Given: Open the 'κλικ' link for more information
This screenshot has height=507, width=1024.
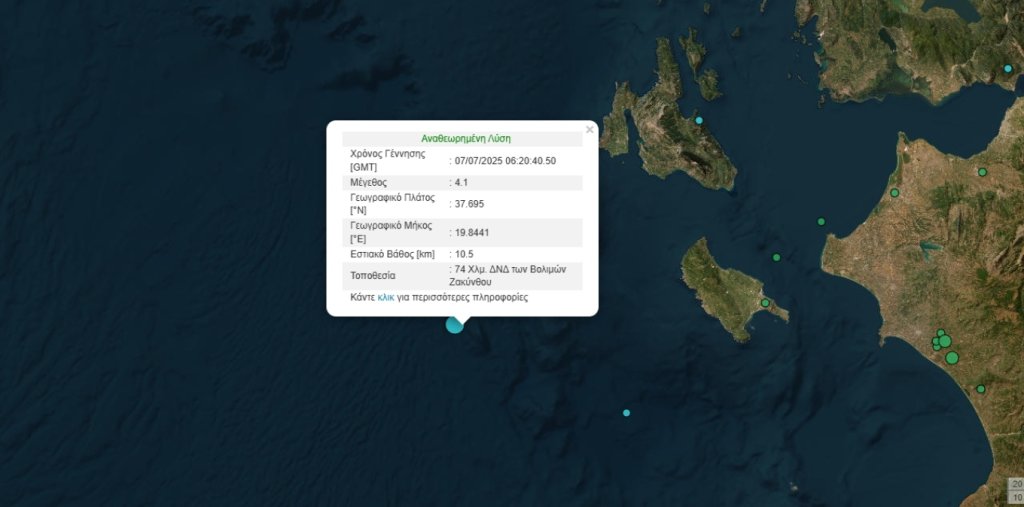Looking at the screenshot, I should point(386,298).
